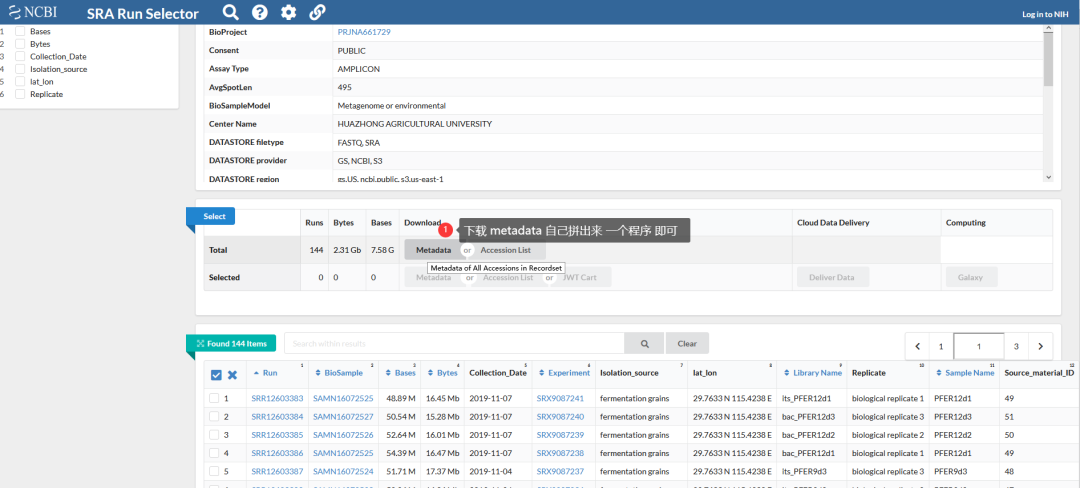
Task: Click the Source_material_ID column header
Action: [1039, 372]
